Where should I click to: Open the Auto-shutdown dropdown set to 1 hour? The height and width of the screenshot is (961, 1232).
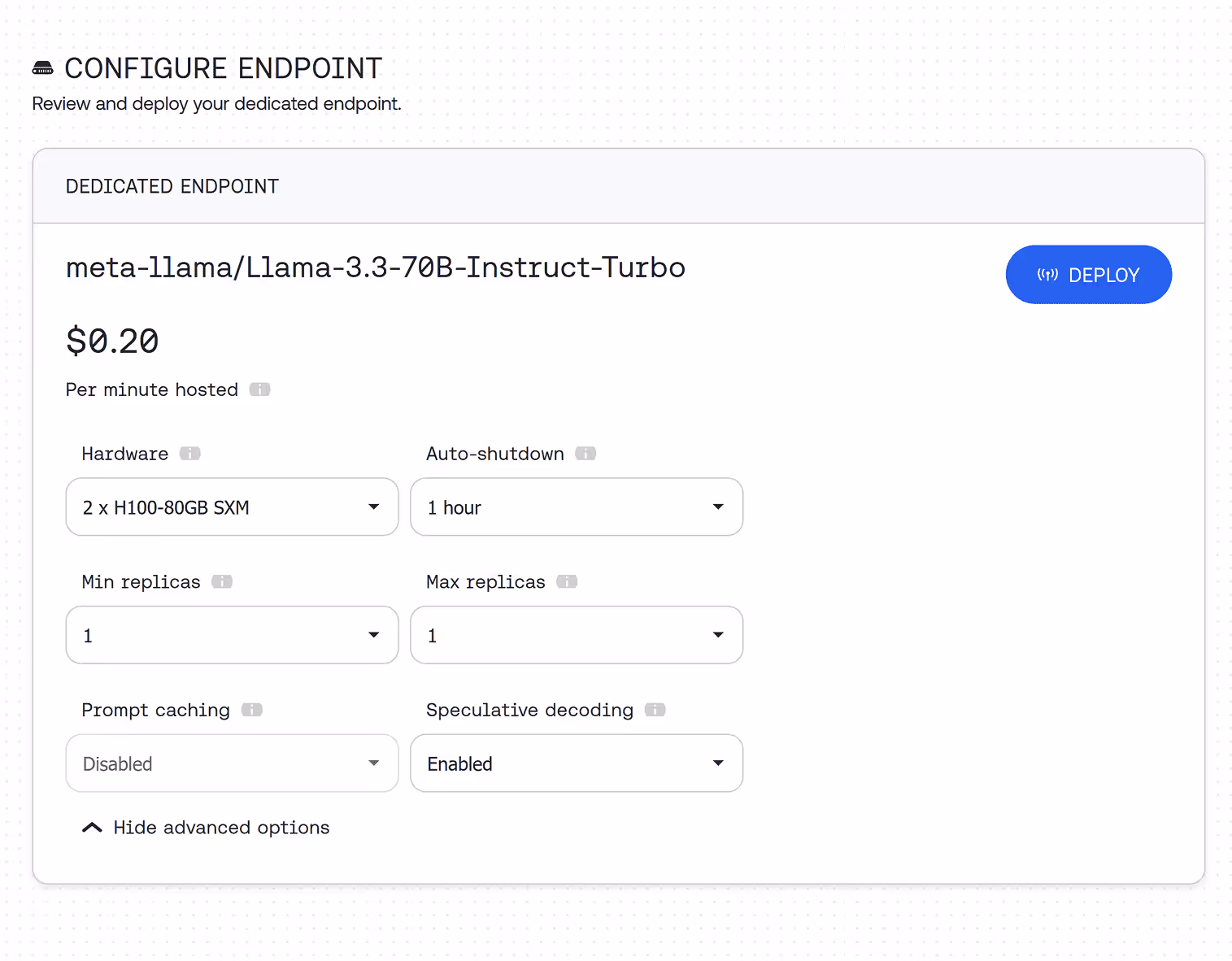point(577,507)
